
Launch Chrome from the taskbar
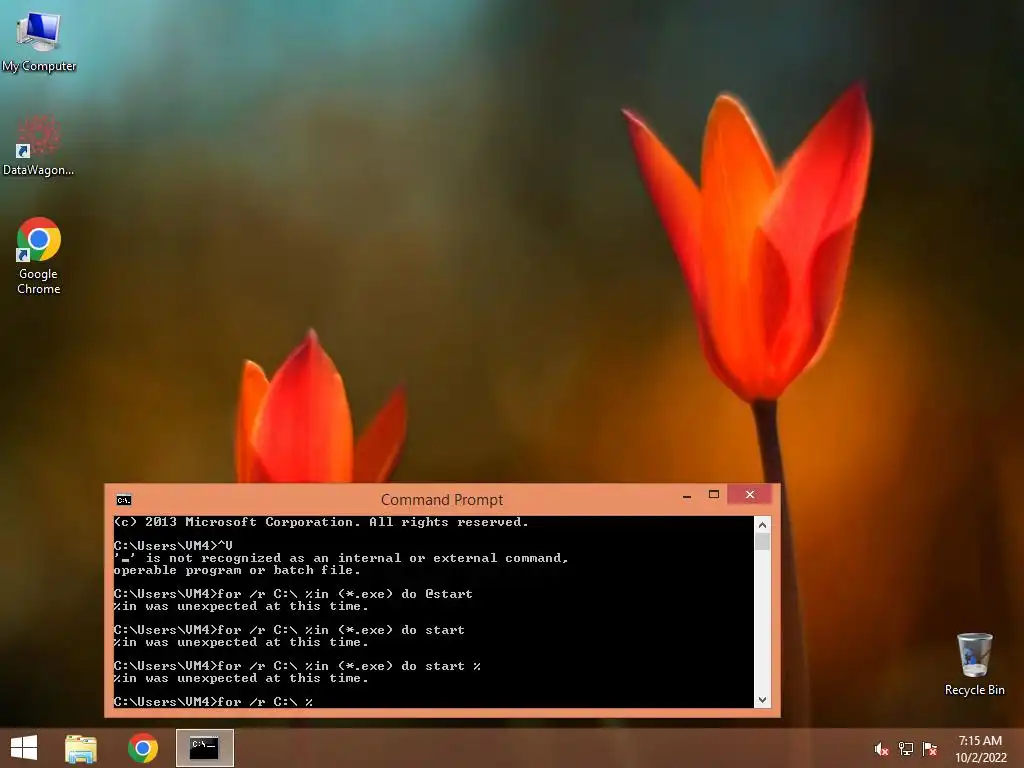143,748
